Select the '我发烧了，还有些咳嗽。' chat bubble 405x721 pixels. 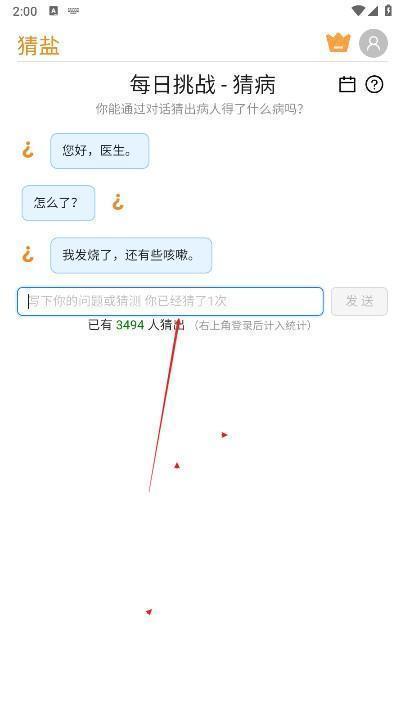[131, 255]
